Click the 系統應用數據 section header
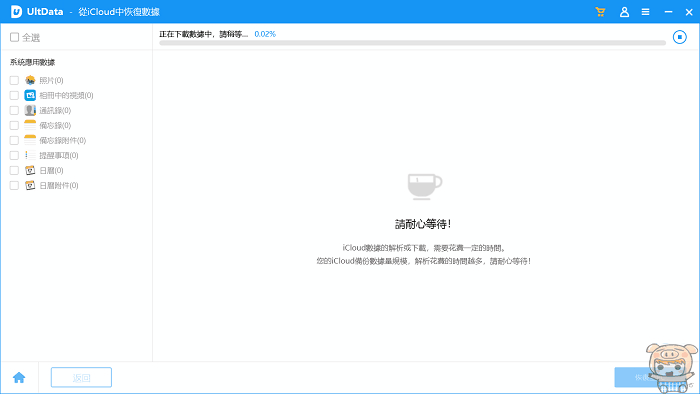Screen dimensions: 700x394 pos(33,62)
